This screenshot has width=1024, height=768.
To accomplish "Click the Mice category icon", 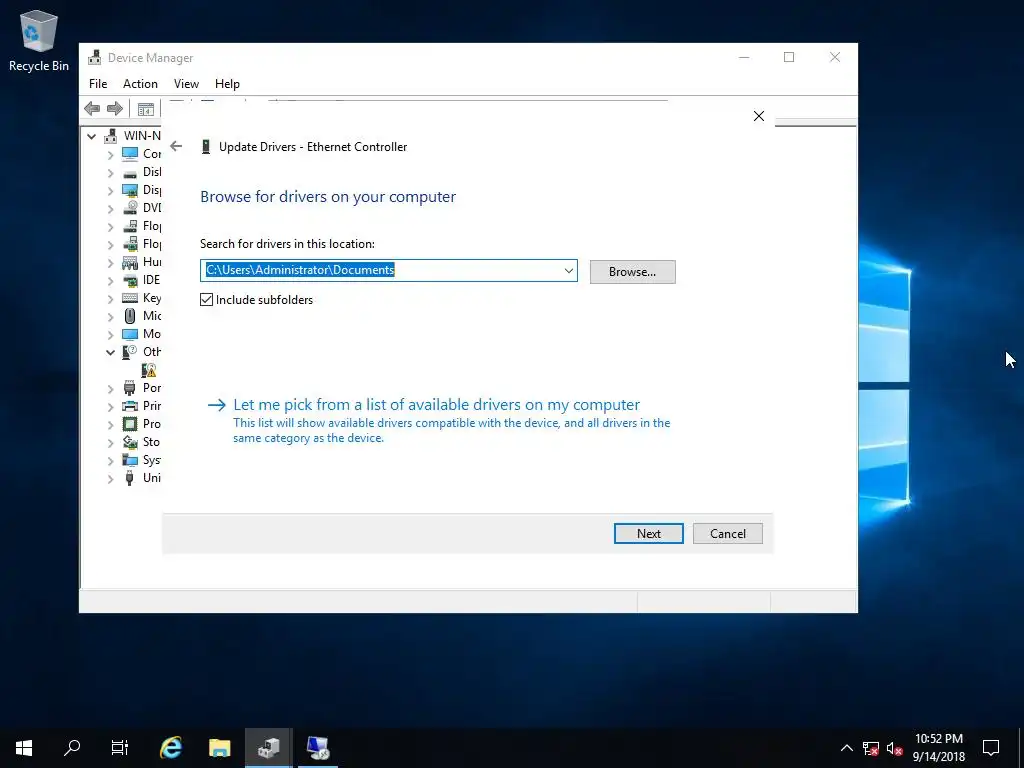I will 130,316.
